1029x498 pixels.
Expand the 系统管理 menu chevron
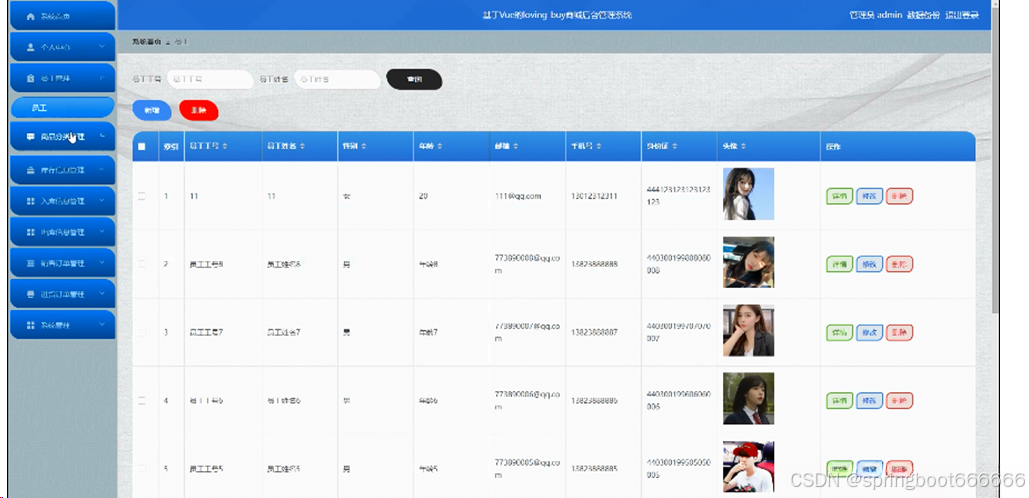click(x=102, y=325)
